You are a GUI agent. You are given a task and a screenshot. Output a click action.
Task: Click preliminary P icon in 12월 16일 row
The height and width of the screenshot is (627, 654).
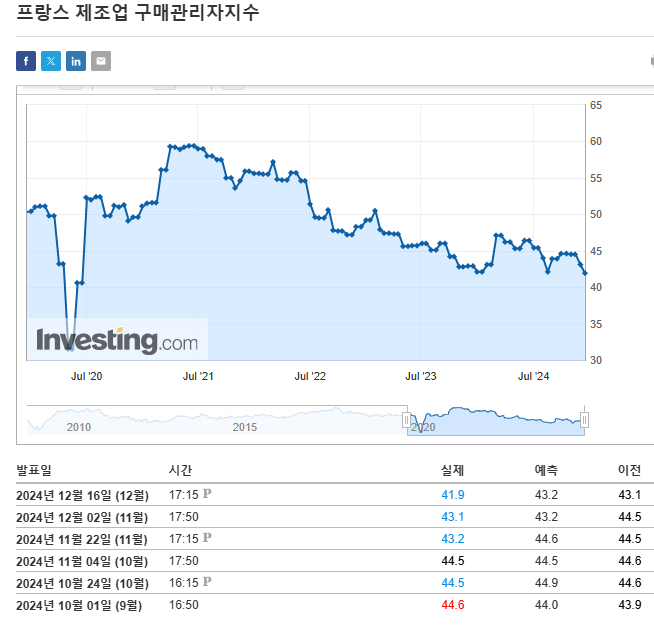207,494
